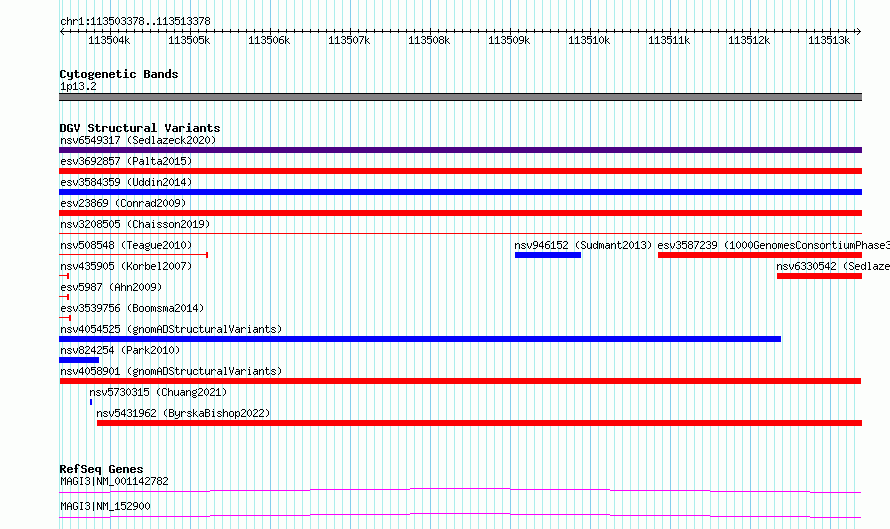
Task: Click ruler position 113511k
Action: (669, 40)
